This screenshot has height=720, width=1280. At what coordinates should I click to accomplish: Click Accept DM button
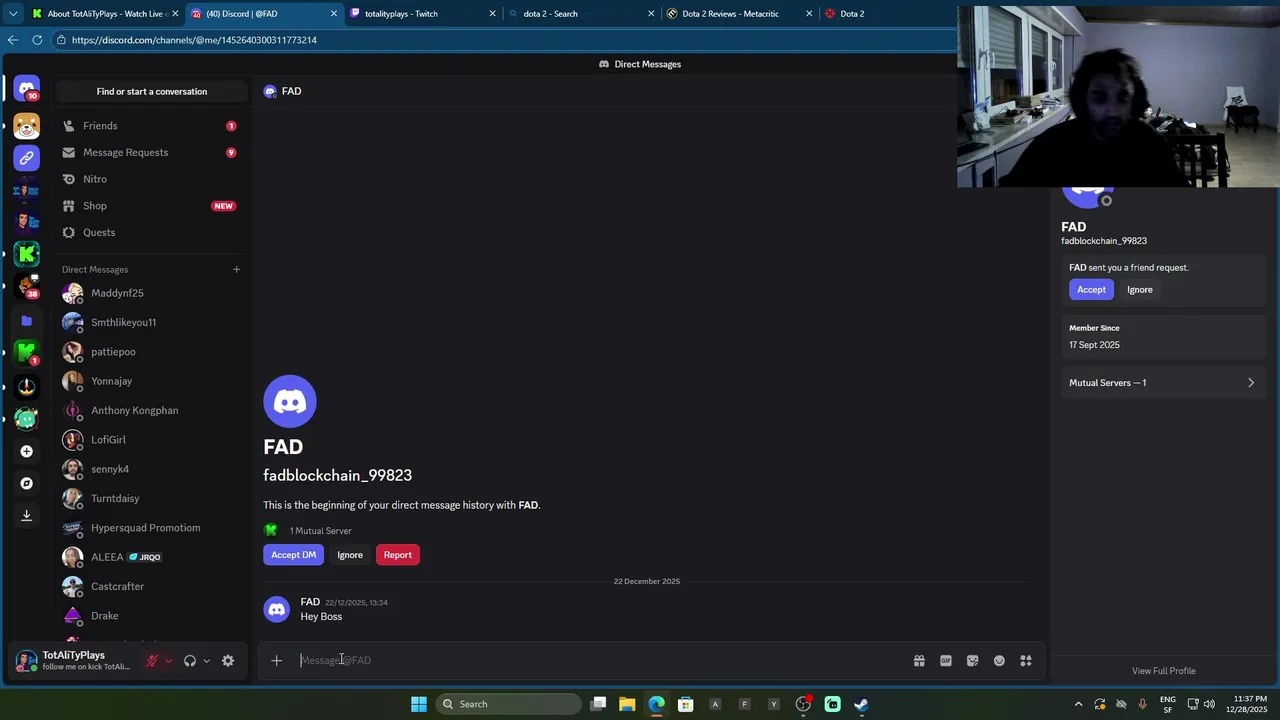point(293,555)
